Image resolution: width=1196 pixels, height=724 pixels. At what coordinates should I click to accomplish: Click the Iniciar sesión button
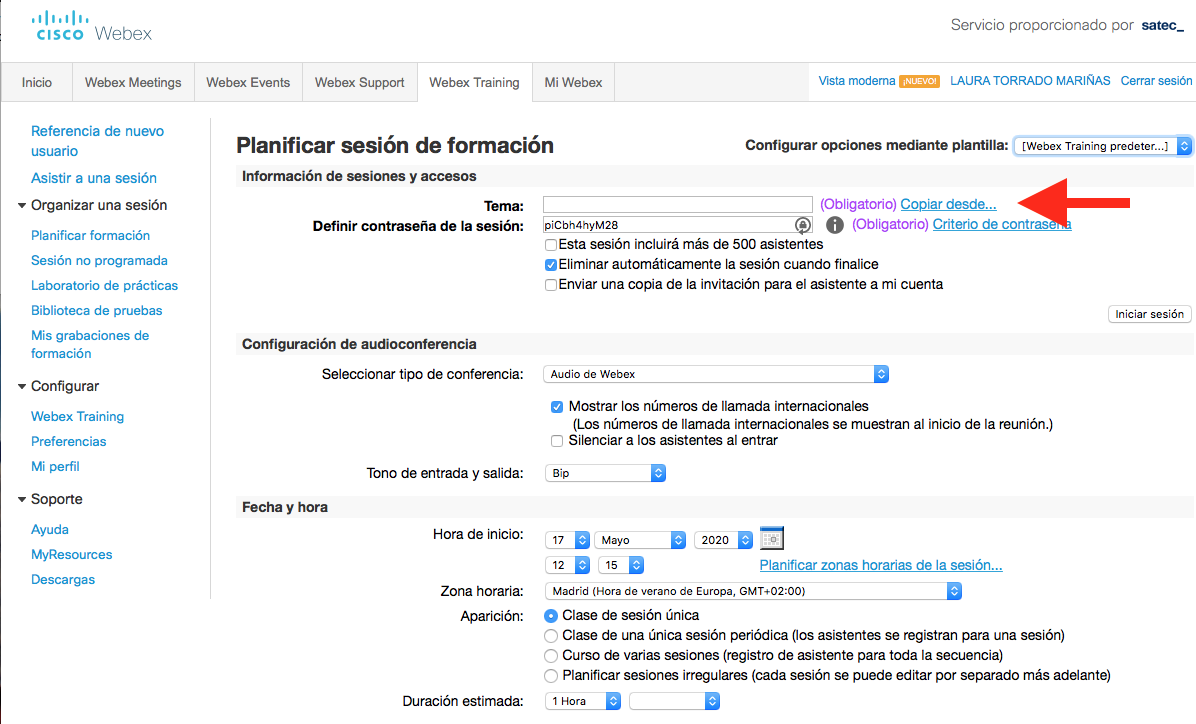(x=1149, y=314)
